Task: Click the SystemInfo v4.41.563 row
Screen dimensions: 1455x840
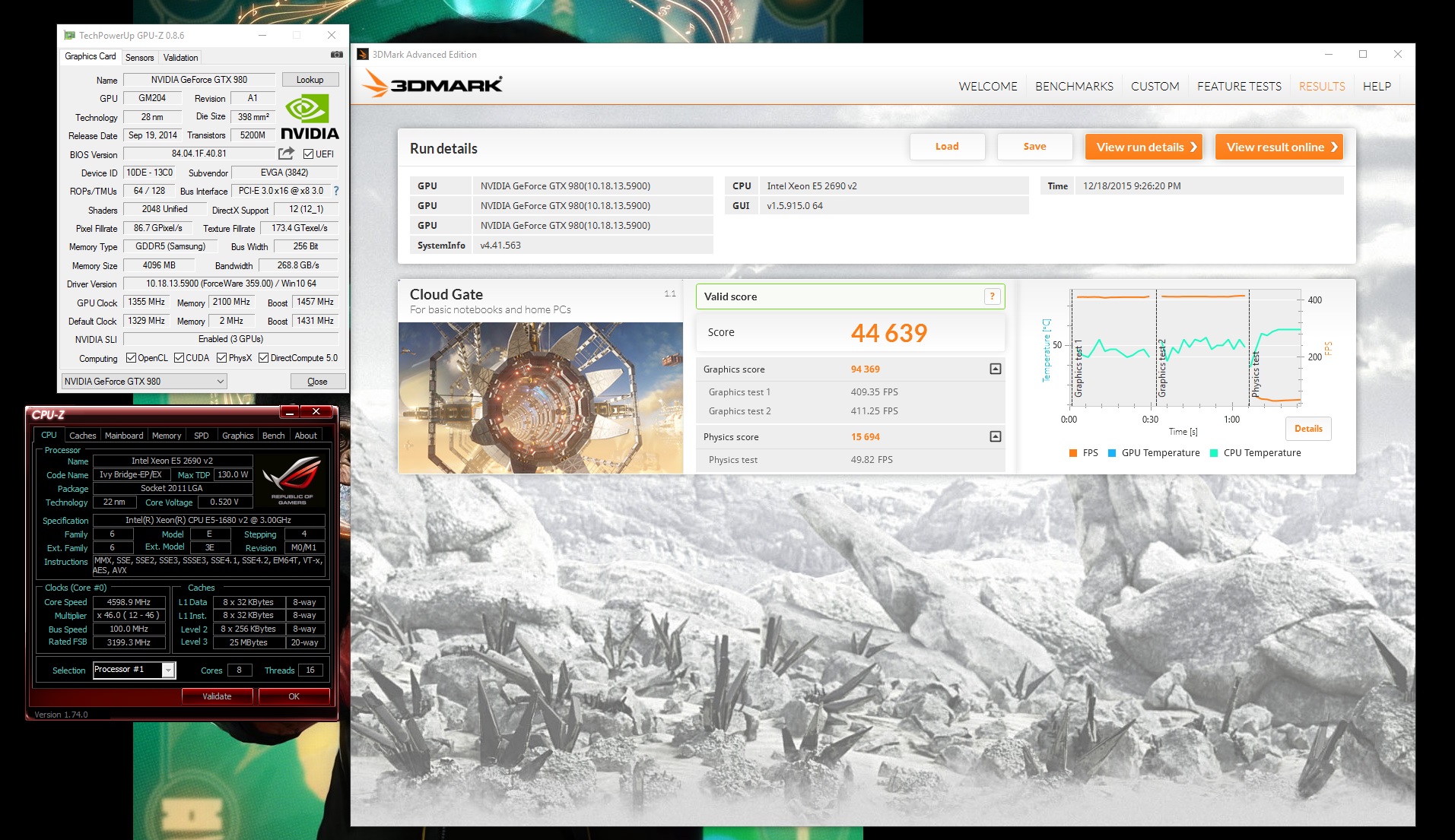Action: tap(562, 246)
